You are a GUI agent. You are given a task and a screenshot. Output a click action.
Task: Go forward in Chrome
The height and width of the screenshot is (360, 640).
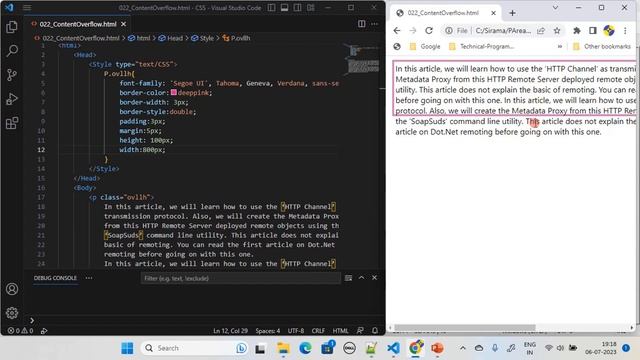413,31
